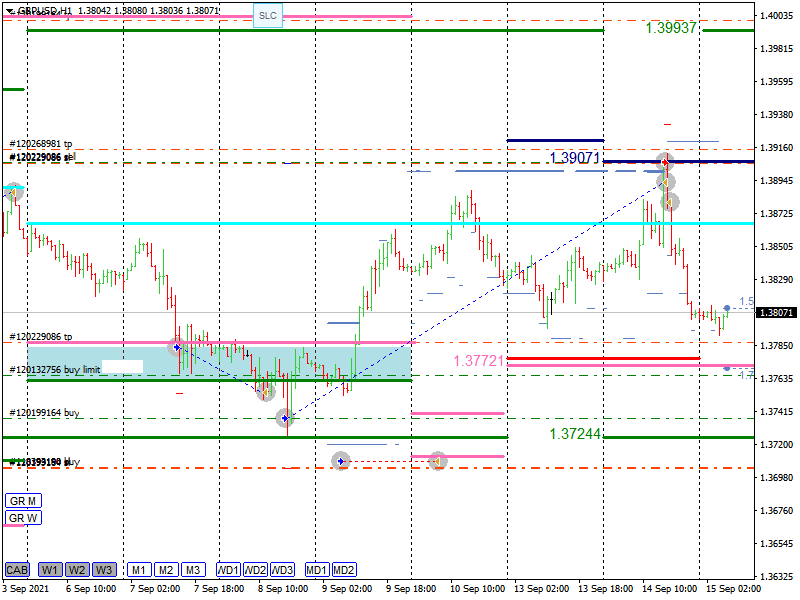Open the triangle menu beside GBPUSD,H1 title
Screen dimensions: 800x600
click(9, 10)
